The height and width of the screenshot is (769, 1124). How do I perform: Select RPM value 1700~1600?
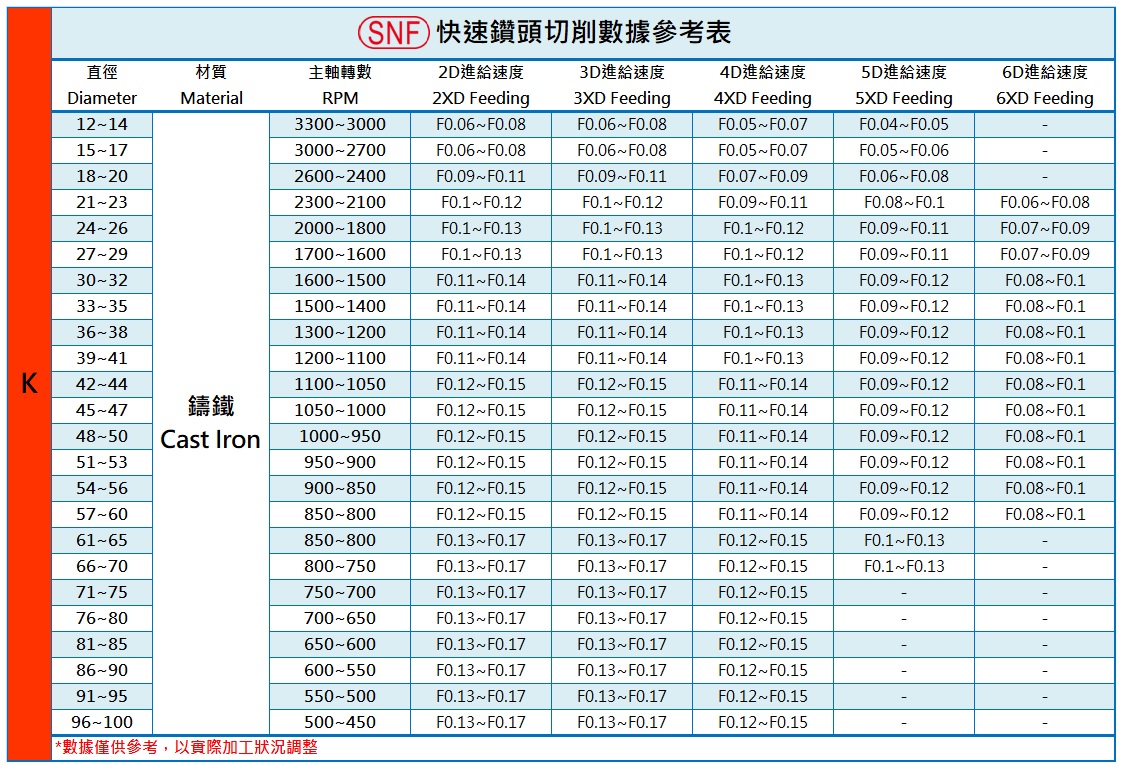pos(340,254)
